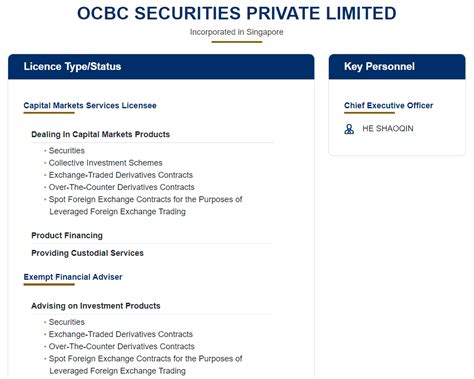Image resolution: width=474 pixels, height=379 pixels.
Task: Click Incorporated in Singapore subtitle
Action: click(x=237, y=32)
